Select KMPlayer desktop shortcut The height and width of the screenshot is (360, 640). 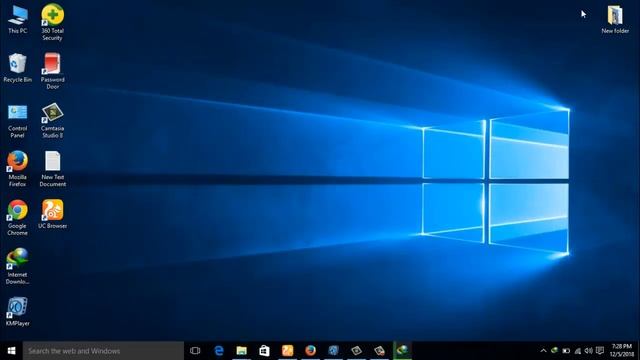point(18,312)
